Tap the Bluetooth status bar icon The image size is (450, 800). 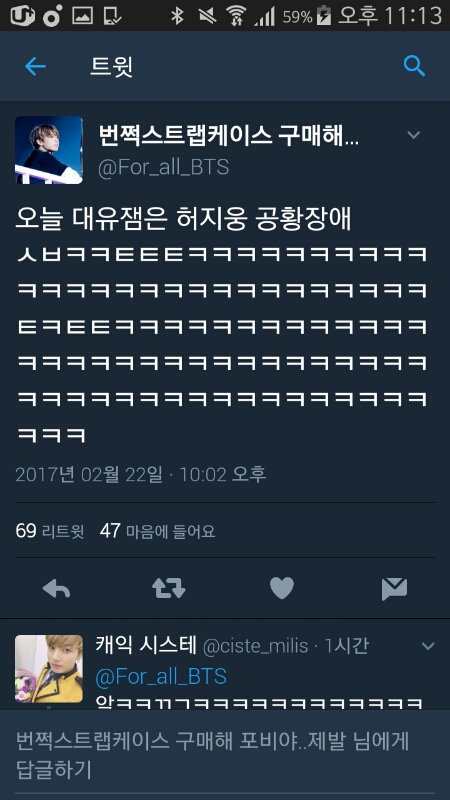(177, 15)
